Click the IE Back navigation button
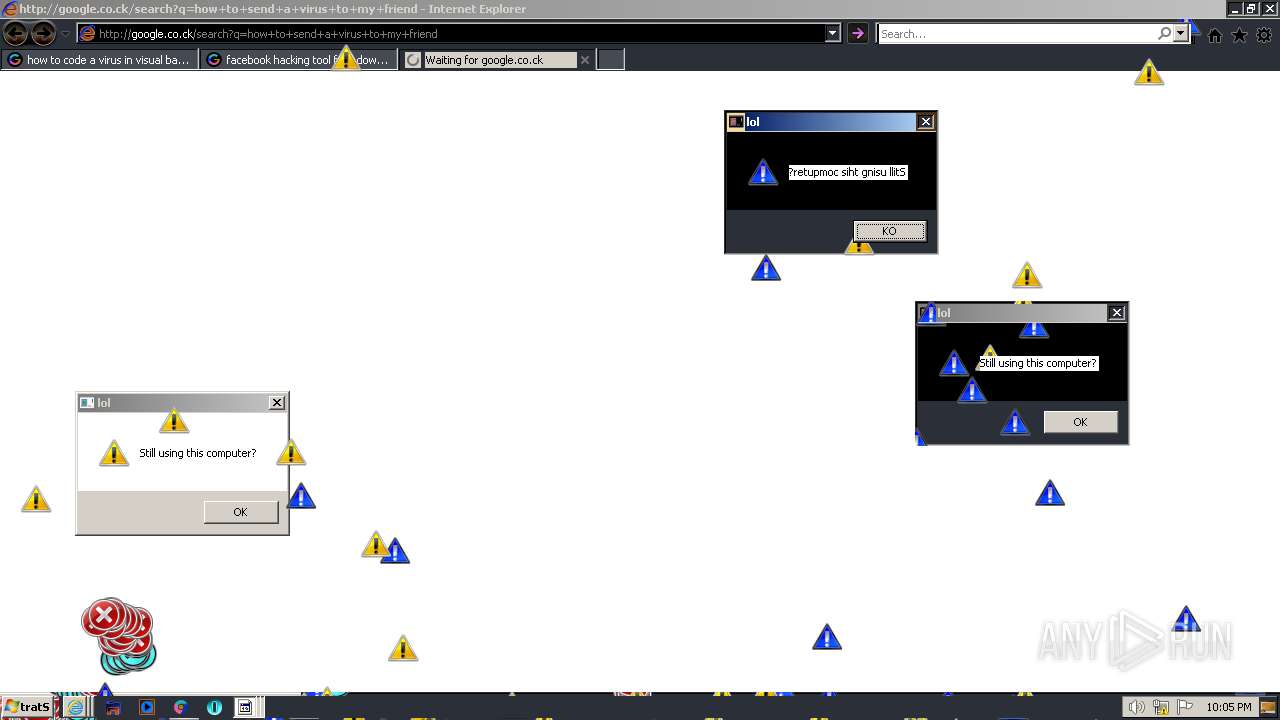This screenshot has width=1280, height=720. tap(16, 34)
